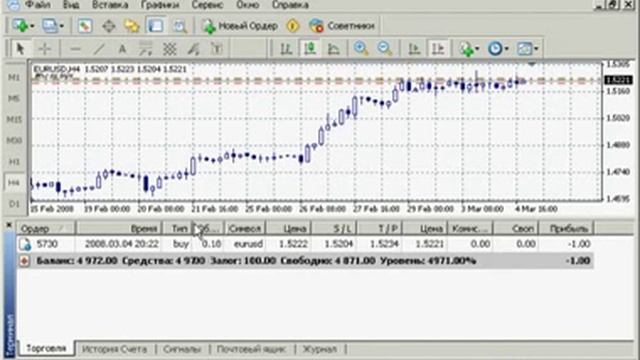The height and width of the screenshot is (360, 640).
Task: Select the Cursor arrow tool
Action: tap(20, 49)
